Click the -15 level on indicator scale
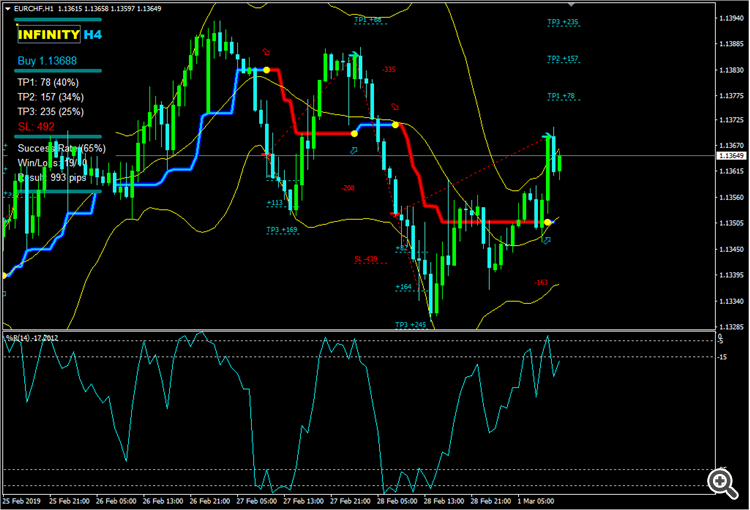The height and width of the screenshot is (510, 750). 722,357
